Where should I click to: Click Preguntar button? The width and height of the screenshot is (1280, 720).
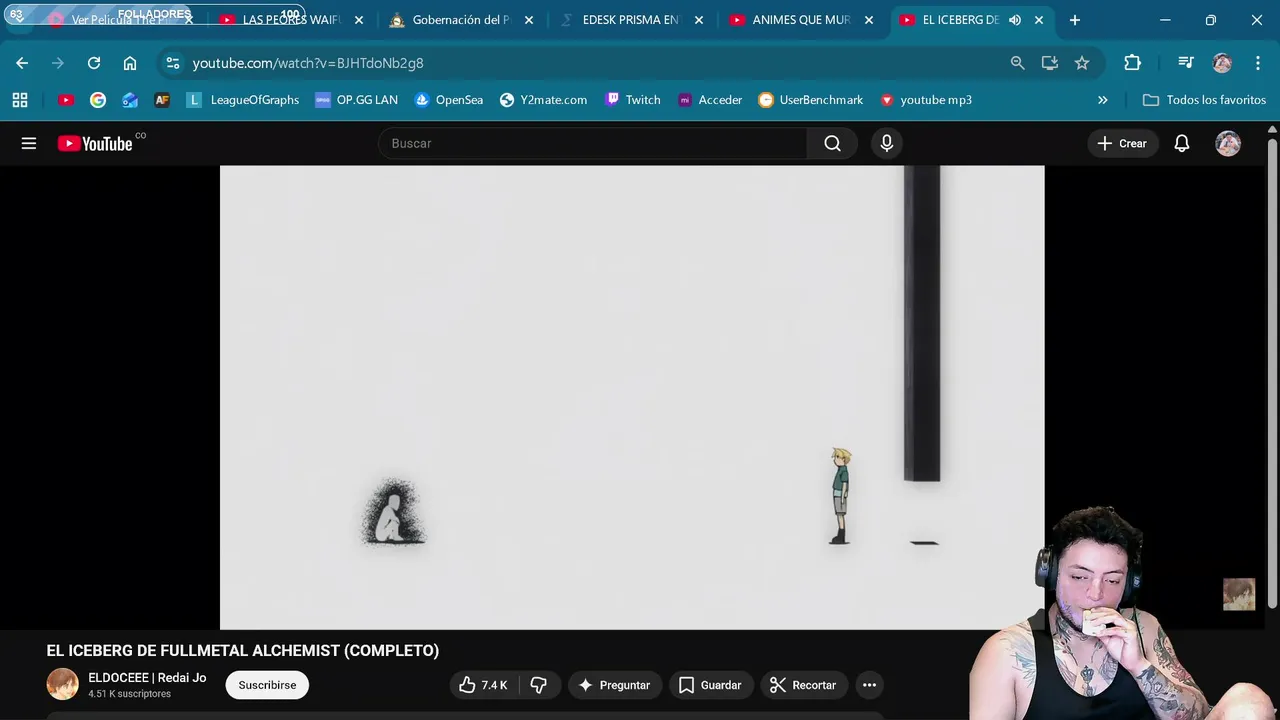pos(615,685)
